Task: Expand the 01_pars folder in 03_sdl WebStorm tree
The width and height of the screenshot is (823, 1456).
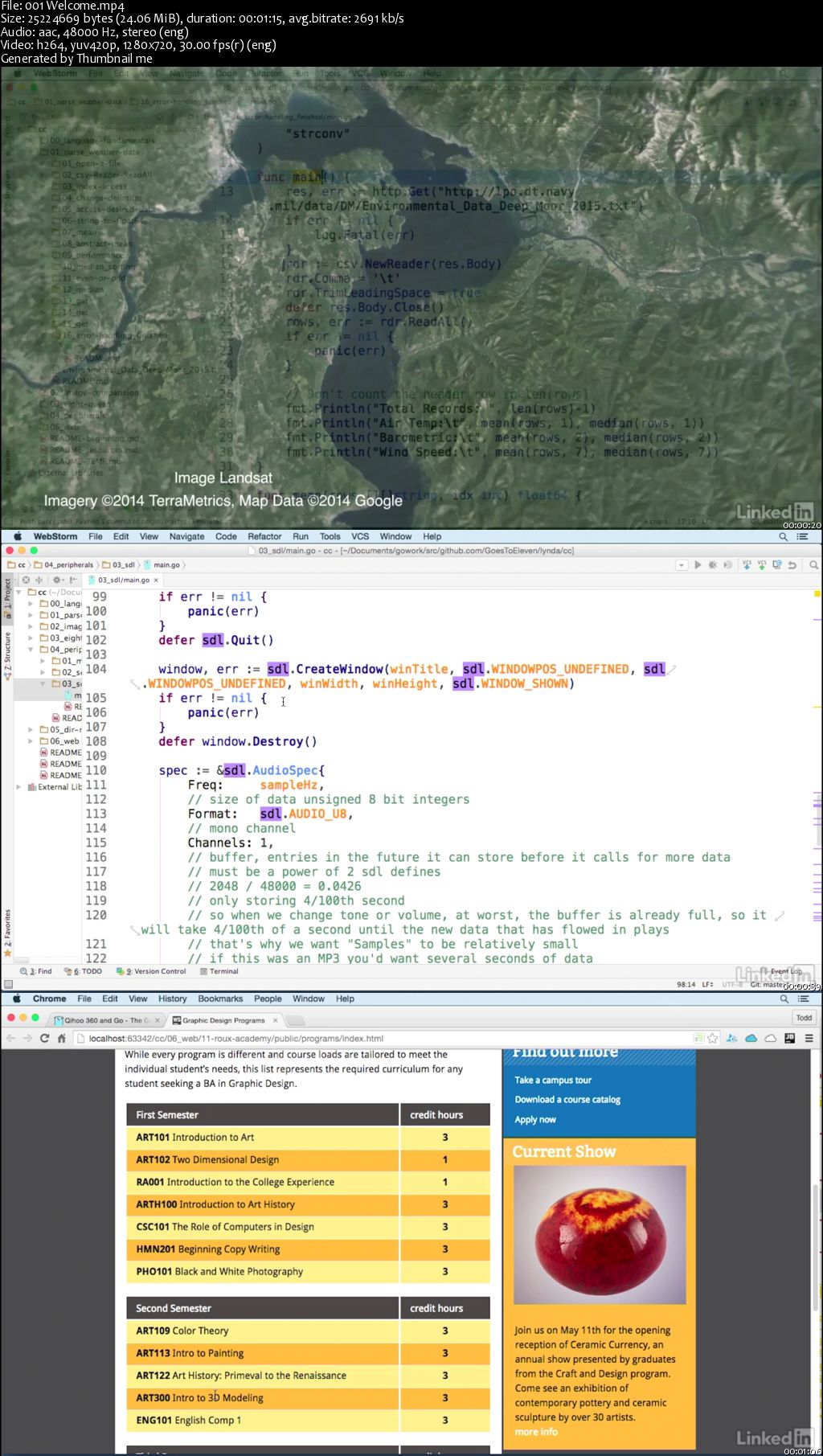Action: click(31, 615)
